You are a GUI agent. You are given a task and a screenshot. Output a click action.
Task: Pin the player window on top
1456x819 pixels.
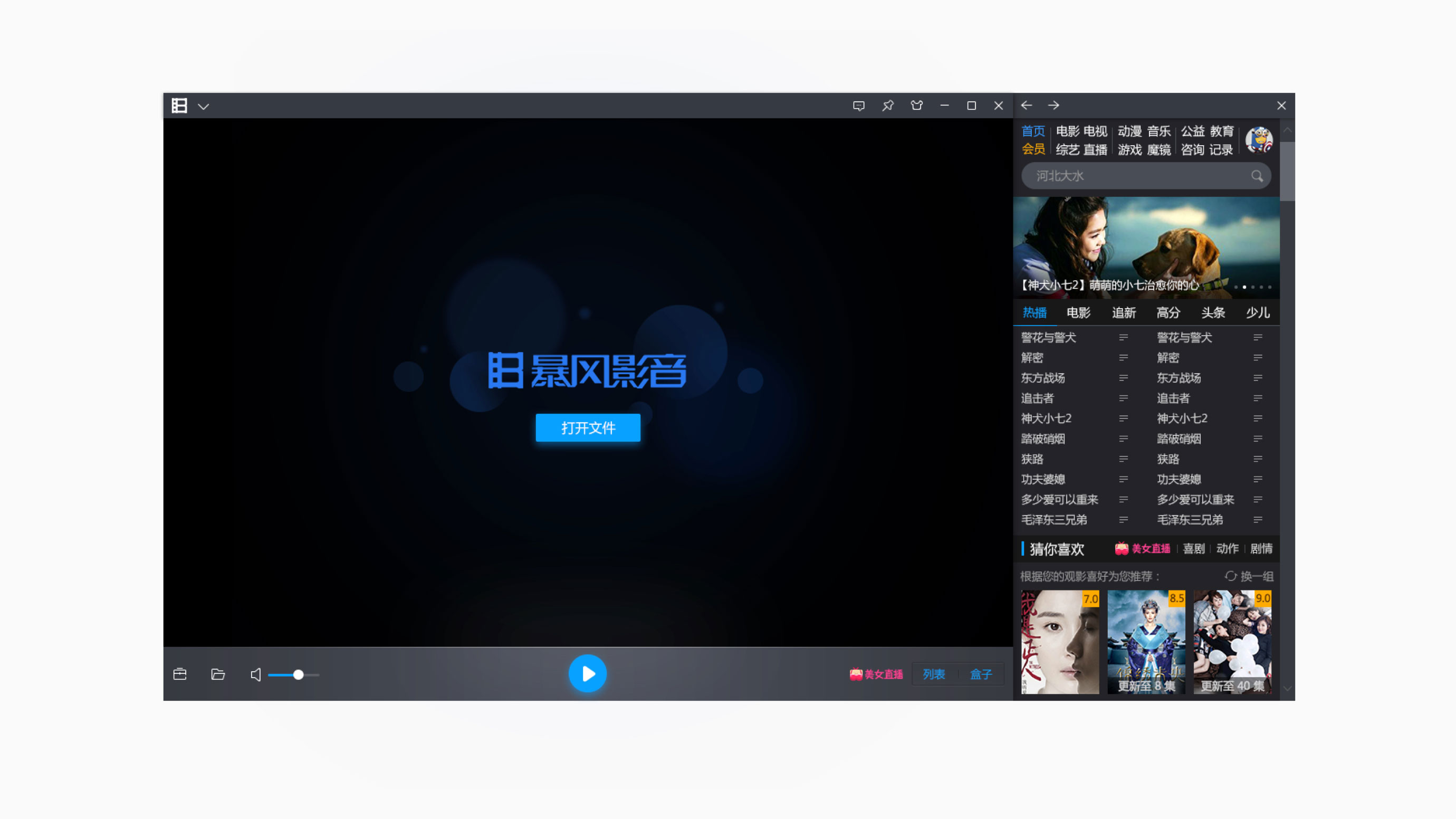(888, 106)
